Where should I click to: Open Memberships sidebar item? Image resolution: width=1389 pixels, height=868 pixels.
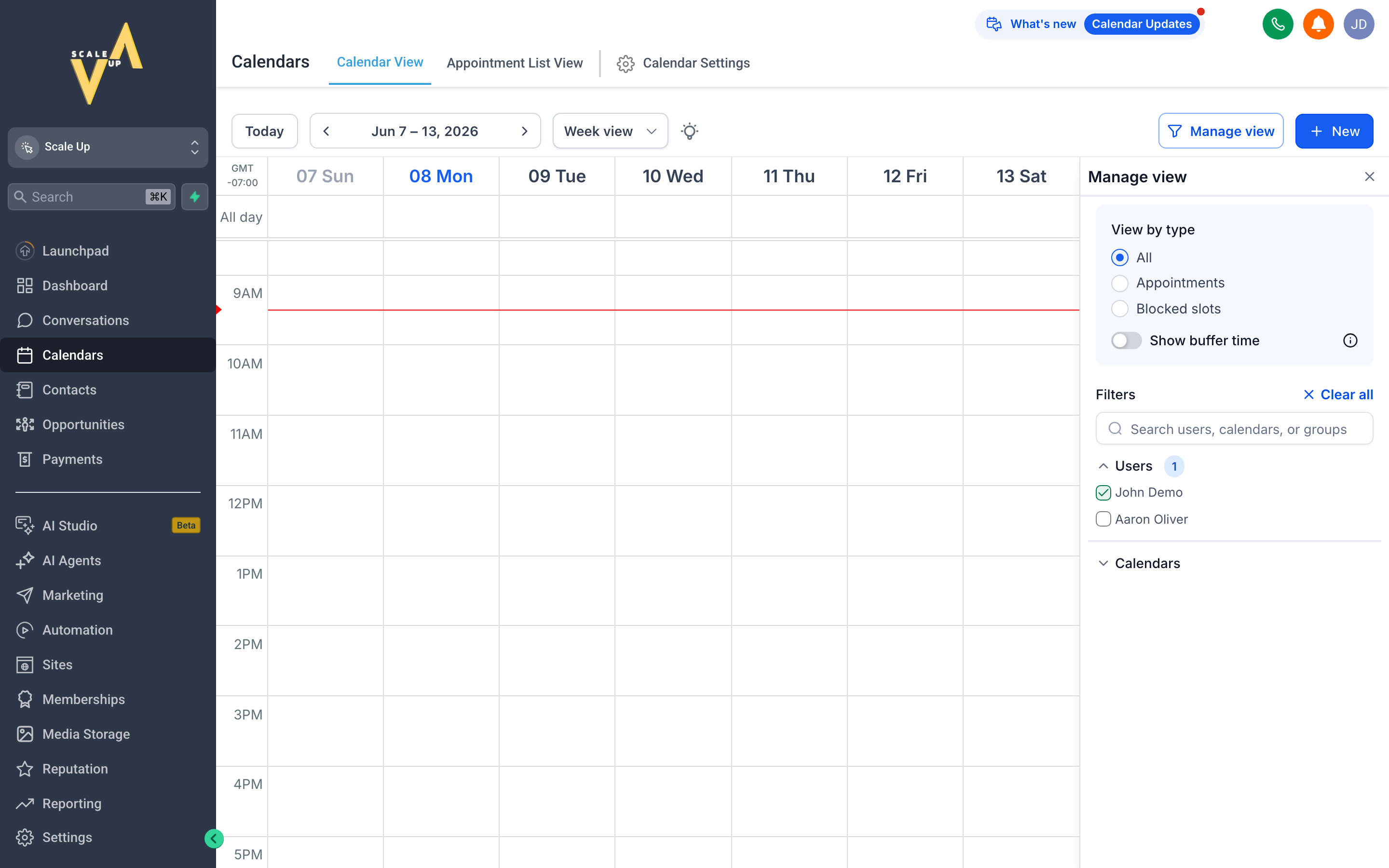[108, 699]
